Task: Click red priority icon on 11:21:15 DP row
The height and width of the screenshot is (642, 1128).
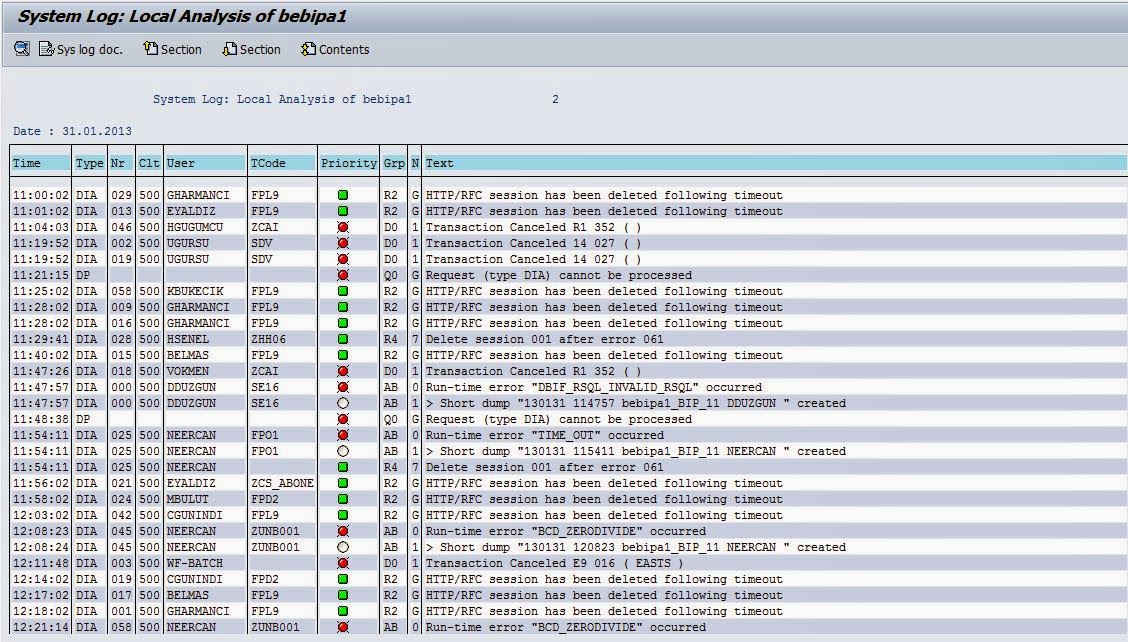Action: coord(344,275)
